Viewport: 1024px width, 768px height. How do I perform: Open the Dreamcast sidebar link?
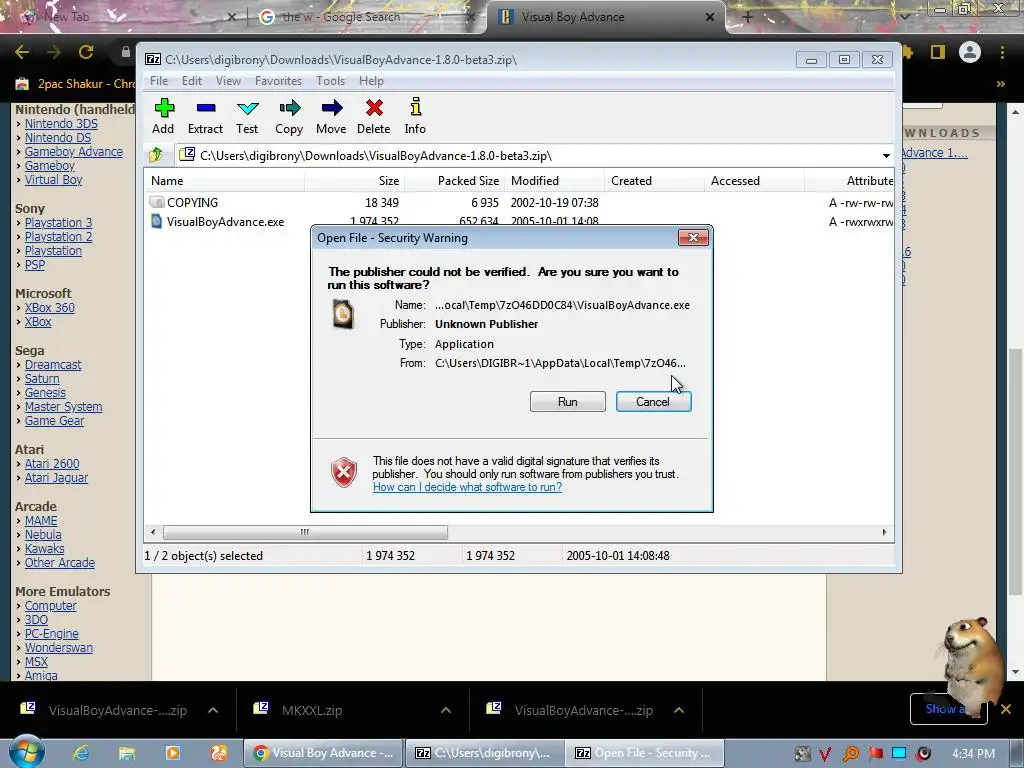pos(53,365)
